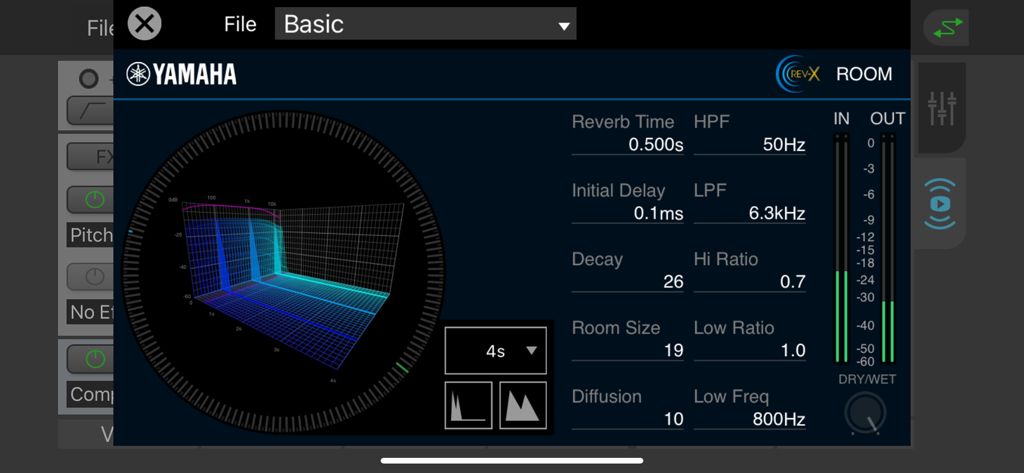Adjust the DRY/WET knob

click(865, 414)
